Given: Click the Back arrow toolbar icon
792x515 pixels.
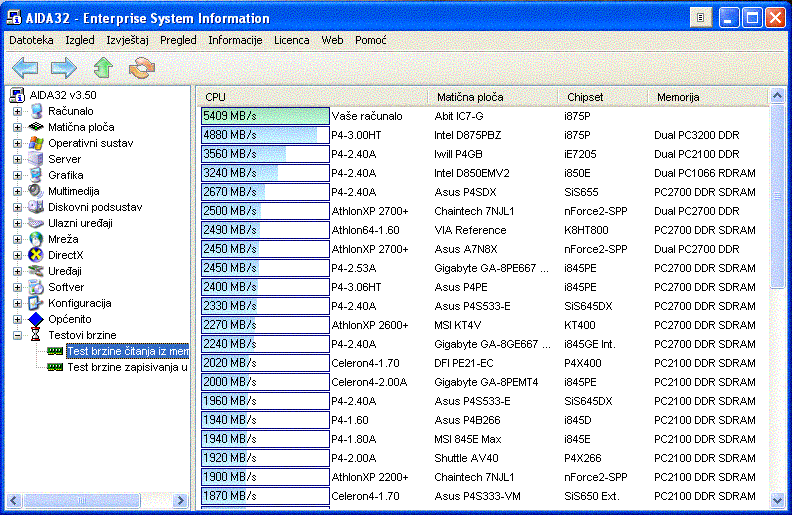Looking at the screenshot, I should tap(25, 68).
